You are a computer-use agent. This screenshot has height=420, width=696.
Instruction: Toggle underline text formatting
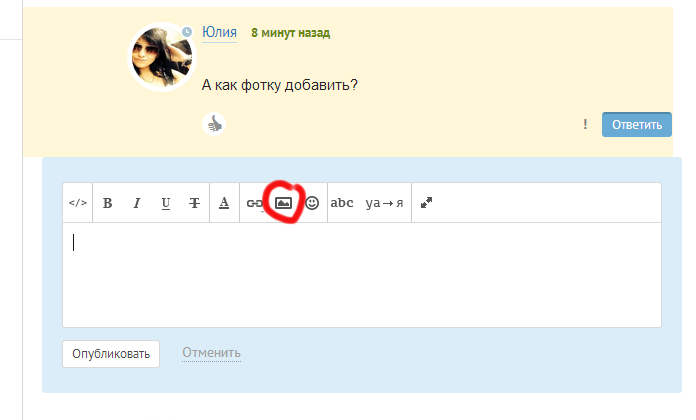[x=166, y=203]
